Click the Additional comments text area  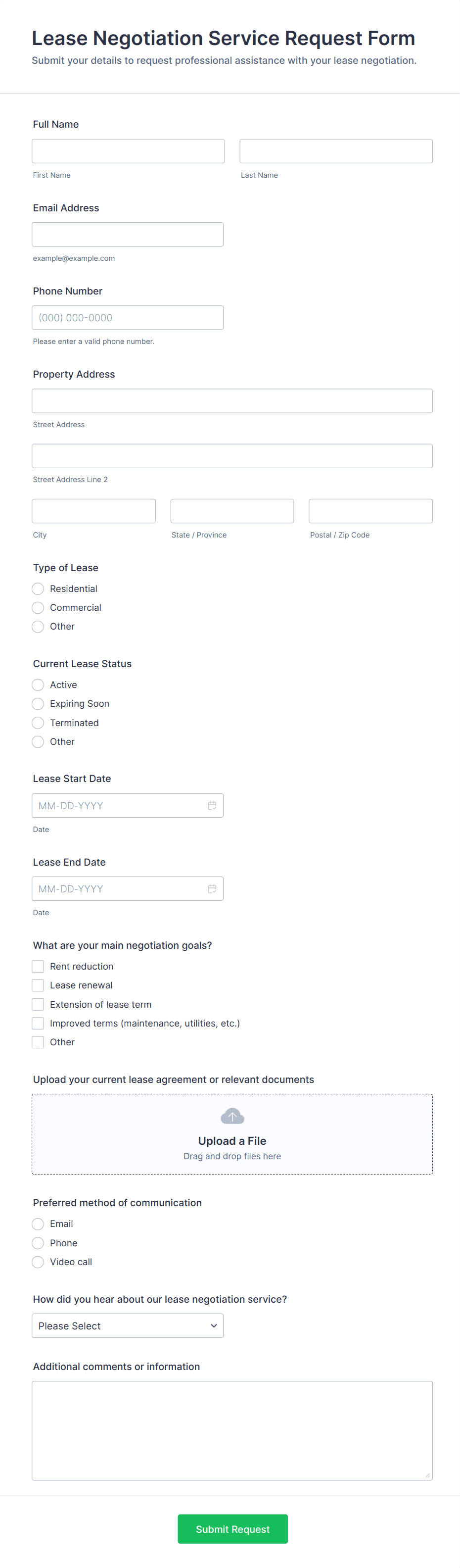coord(232,1430)
